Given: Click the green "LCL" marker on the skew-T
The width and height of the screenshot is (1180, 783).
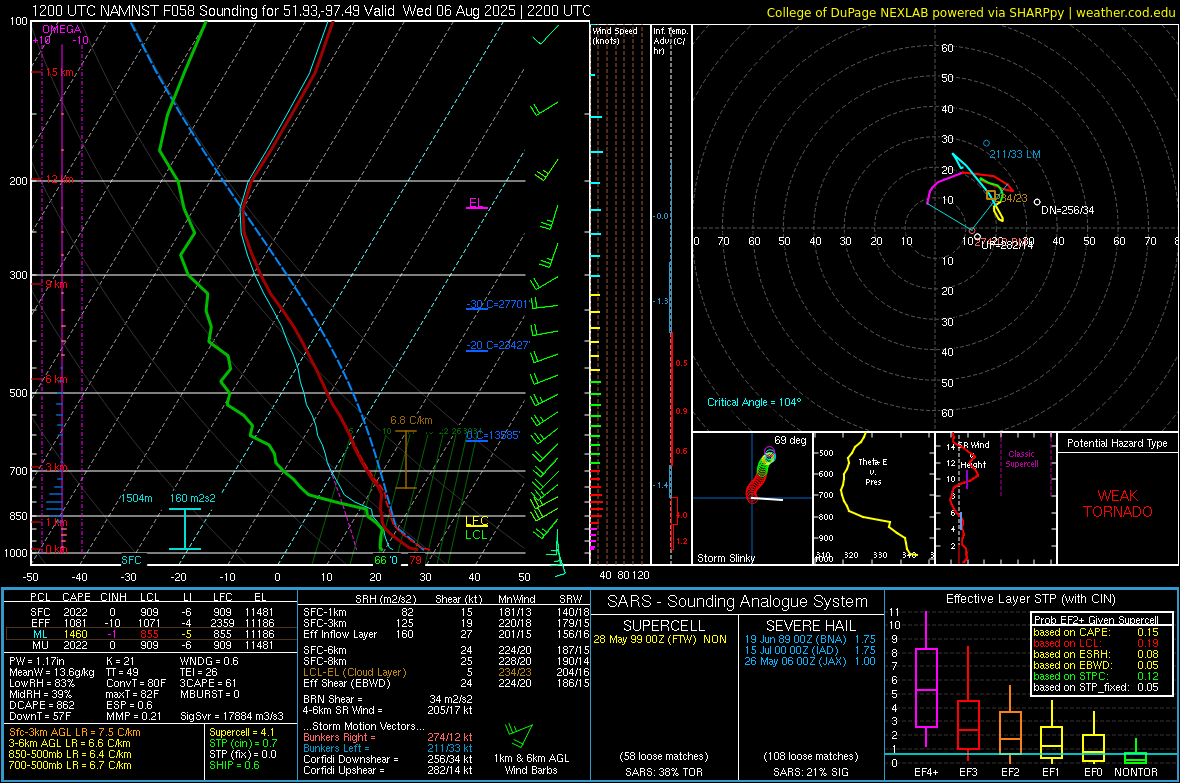Looking at the screenshot, I should [476, 535].
